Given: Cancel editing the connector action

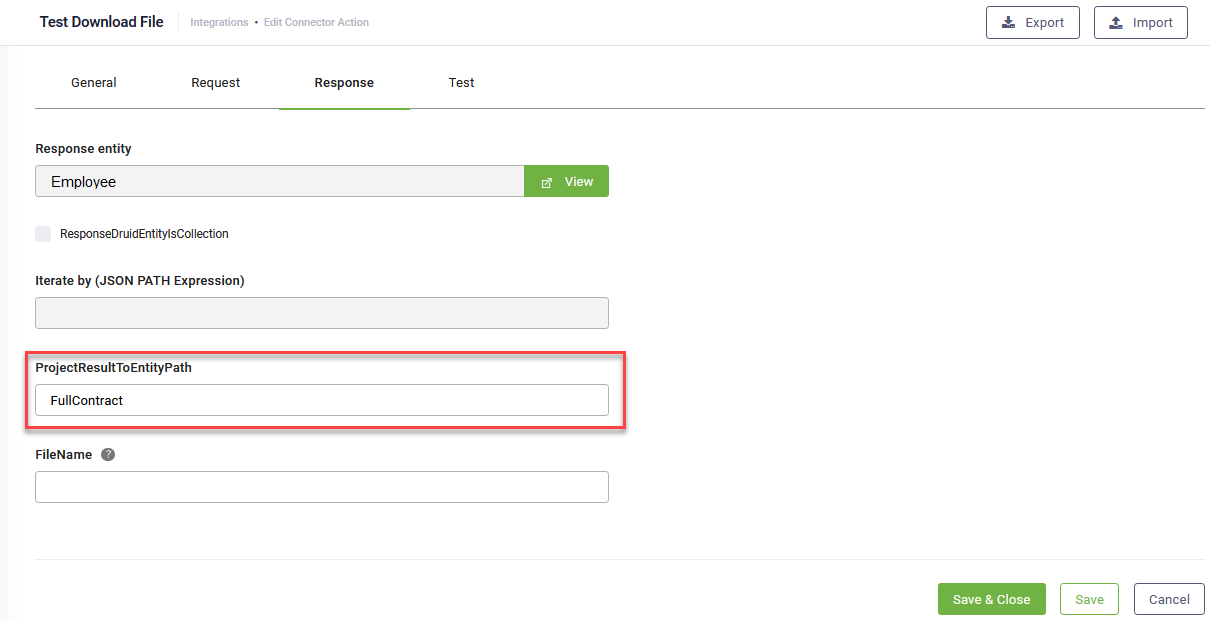Looking at the screenshot, I should (x=1168, y=599).
